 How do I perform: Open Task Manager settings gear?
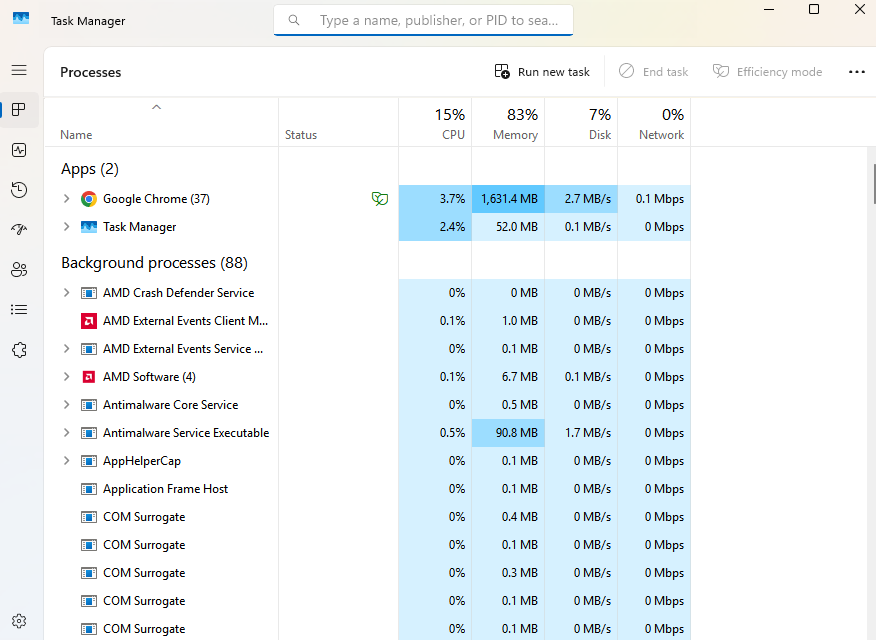pos(19,621)
